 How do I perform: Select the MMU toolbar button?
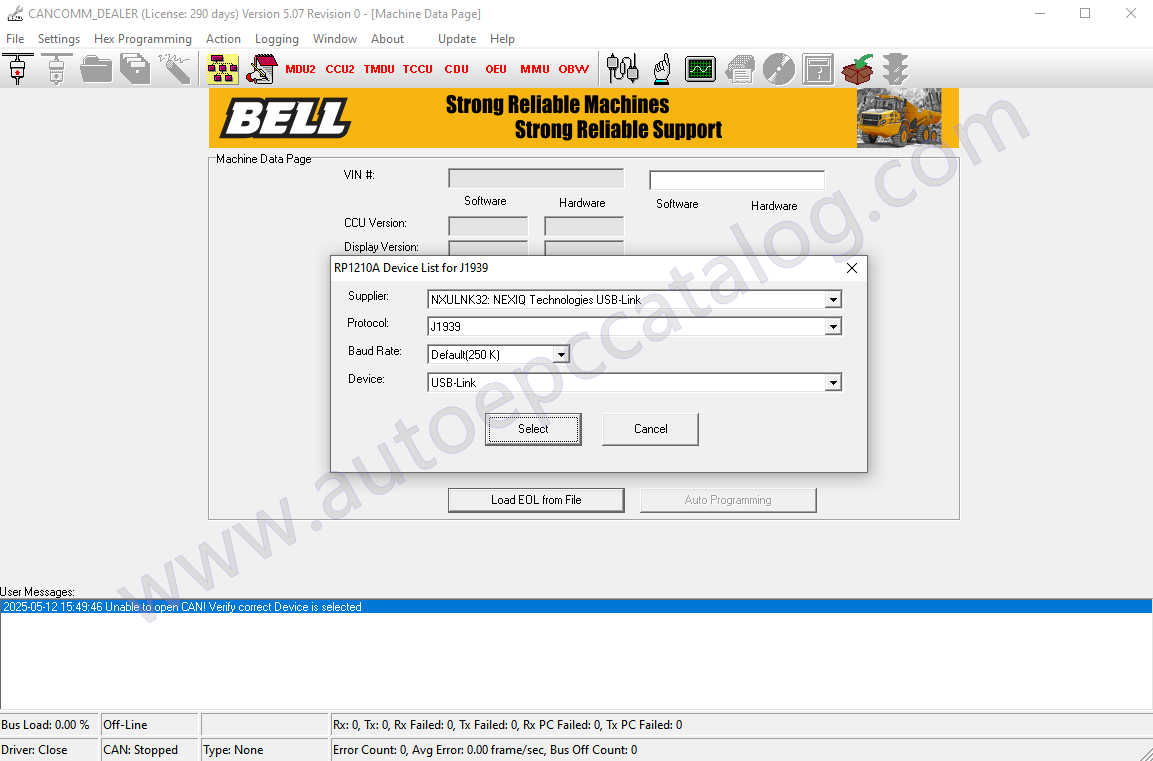coord(535,69)
